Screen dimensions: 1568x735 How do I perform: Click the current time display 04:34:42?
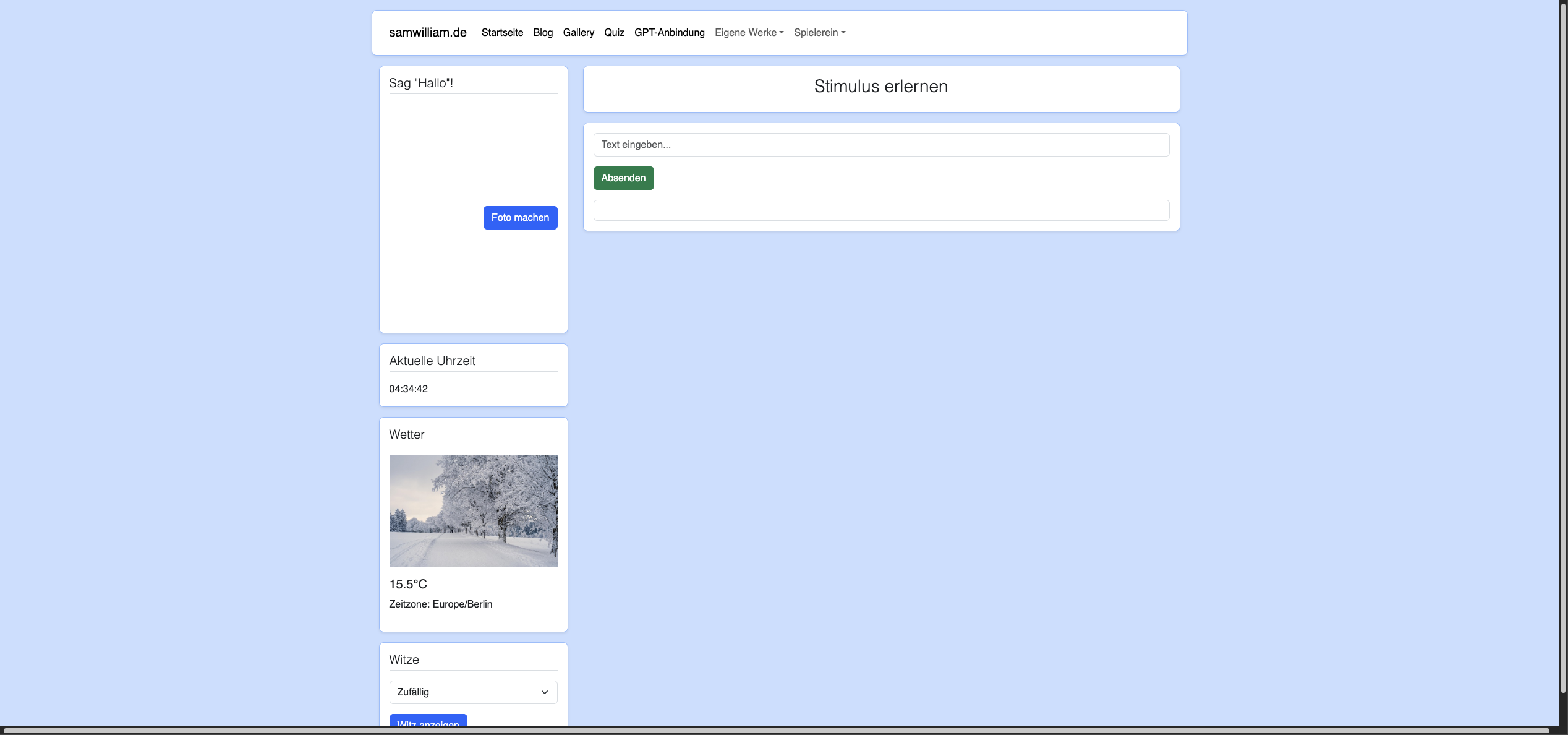(408, 389)
